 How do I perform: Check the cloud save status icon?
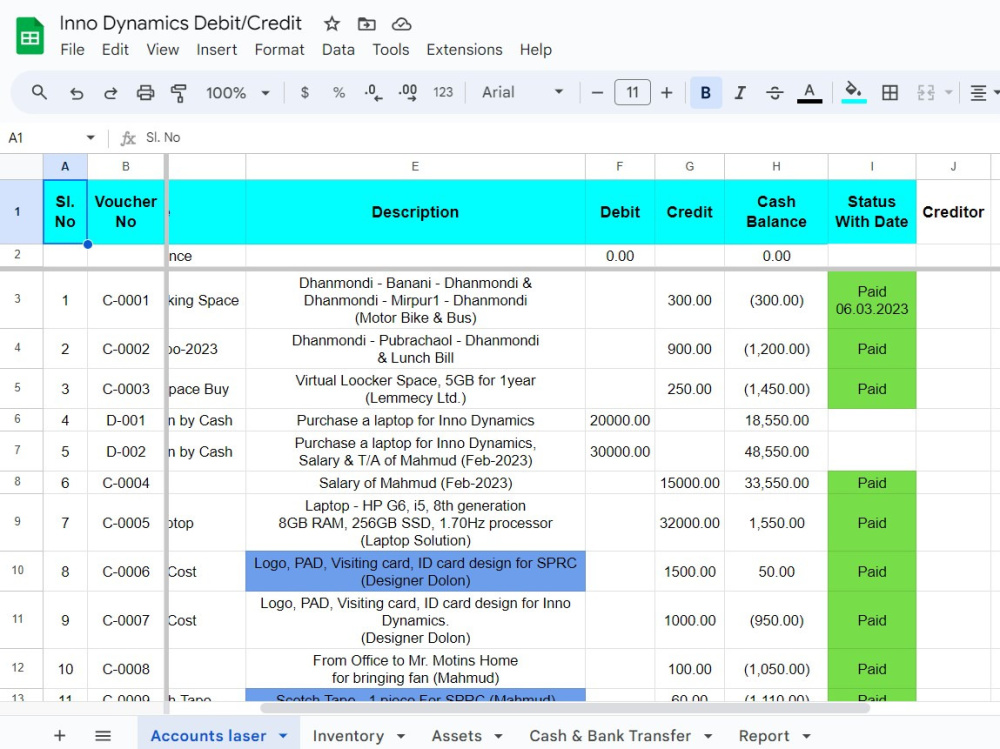click(x=401, y=24)
